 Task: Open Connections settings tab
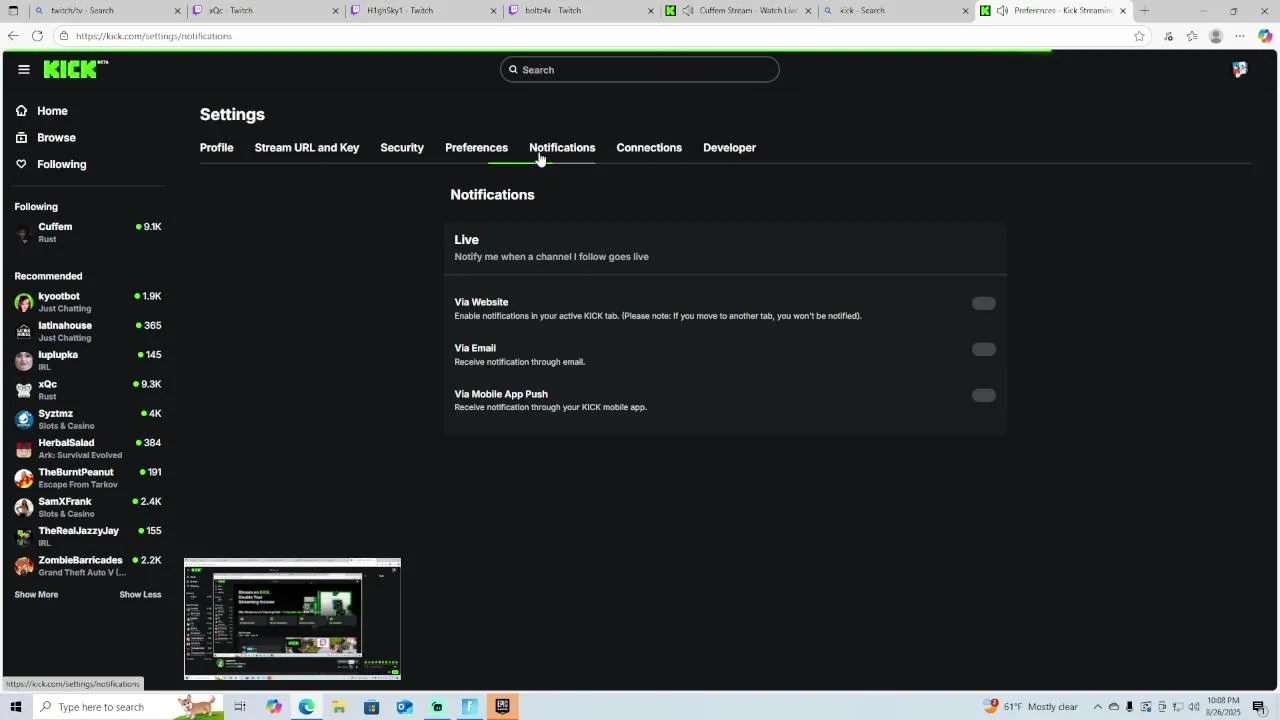[x=649, y=148]
